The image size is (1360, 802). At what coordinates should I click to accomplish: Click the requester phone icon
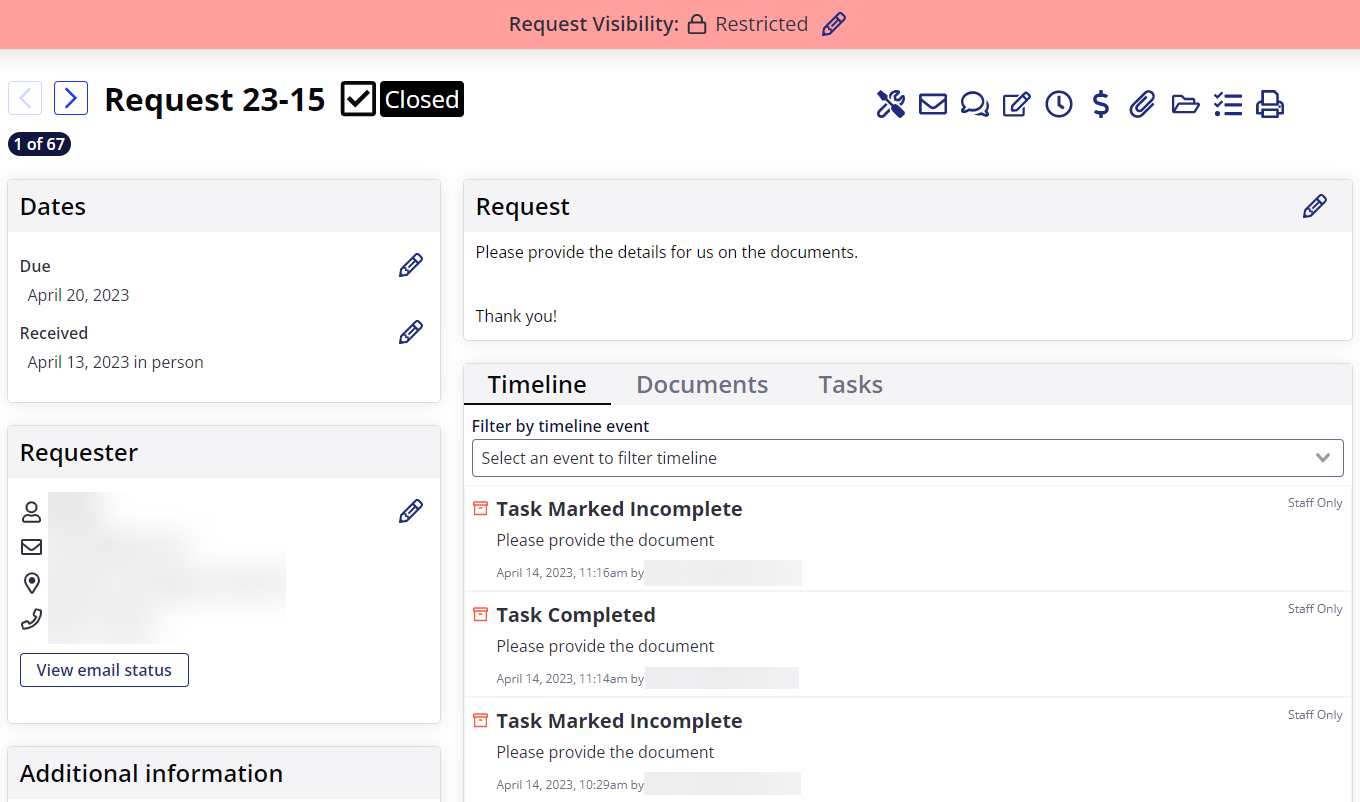tap(32, 619)
